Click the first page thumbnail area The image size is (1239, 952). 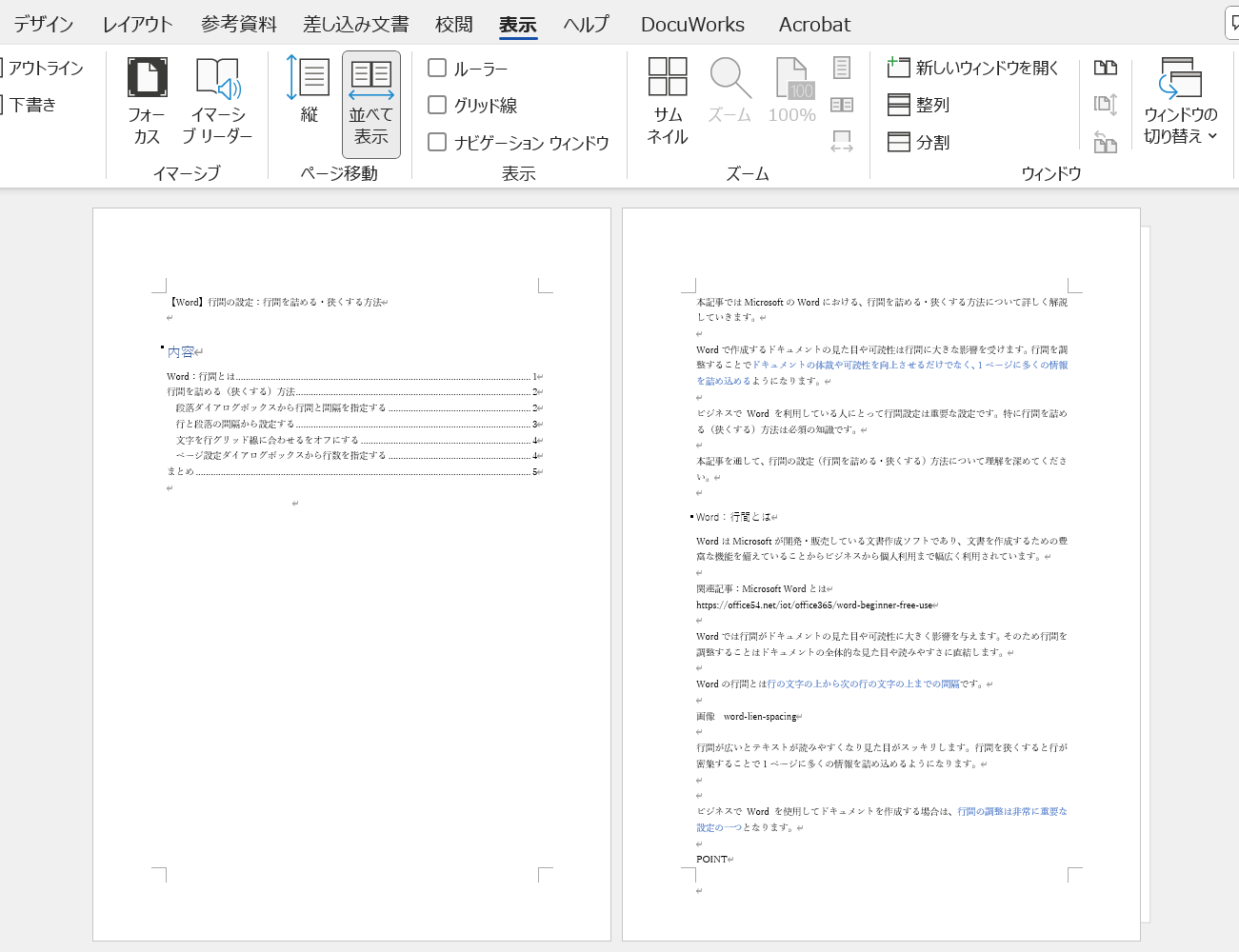(x=351, y=575)
